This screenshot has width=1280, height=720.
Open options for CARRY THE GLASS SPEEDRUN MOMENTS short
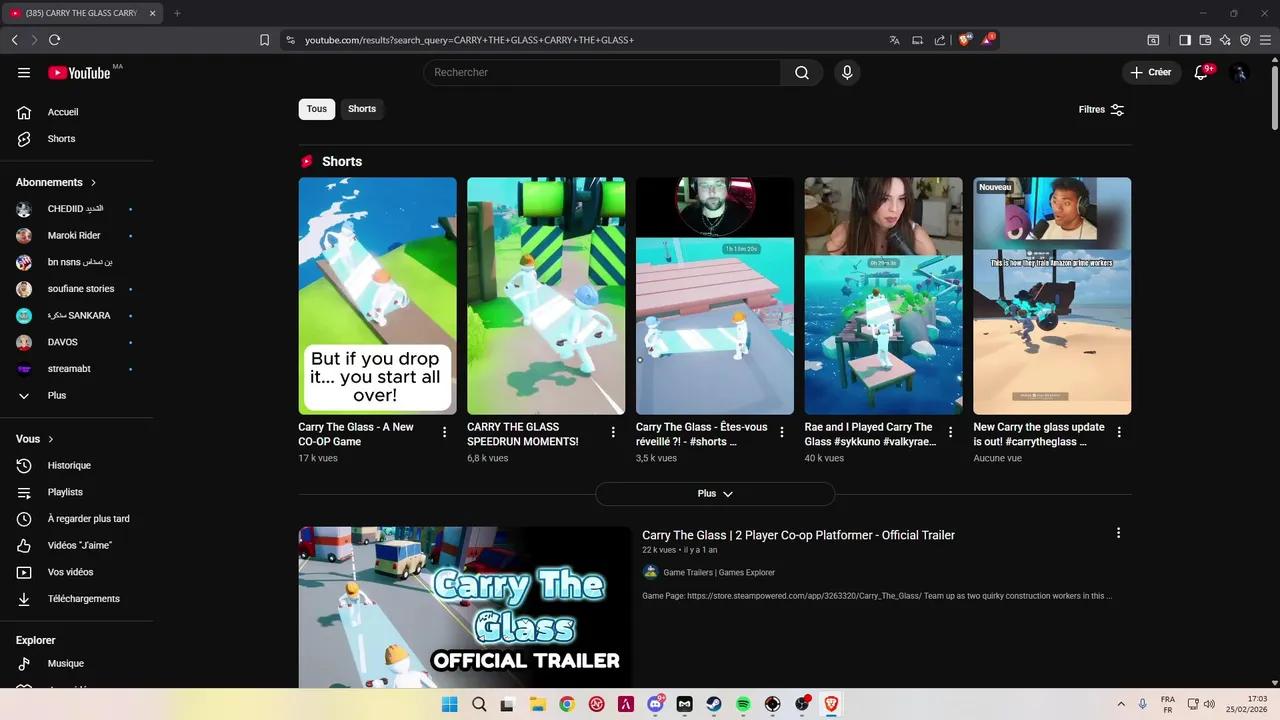coord(613,432)
